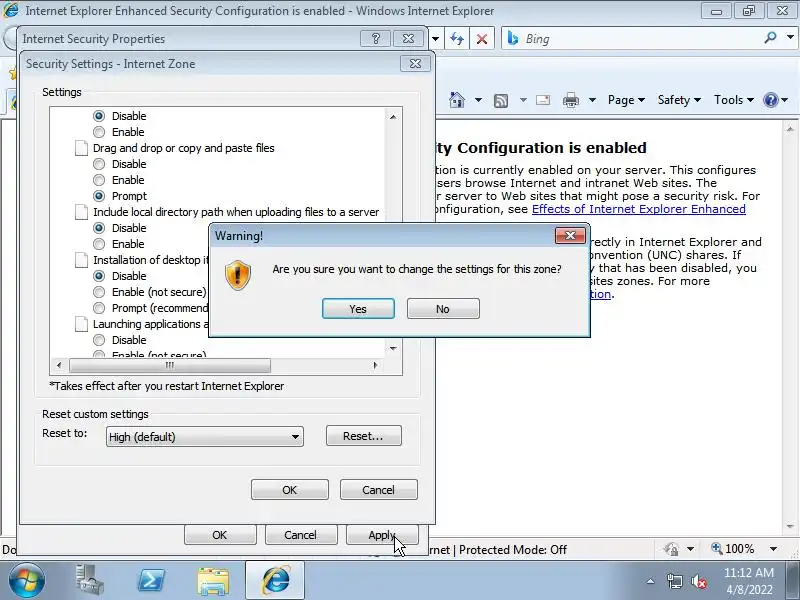Open the zoom level dropdown arrow
The width and height of the screenshot is (800, 600).
click(773, 549)
